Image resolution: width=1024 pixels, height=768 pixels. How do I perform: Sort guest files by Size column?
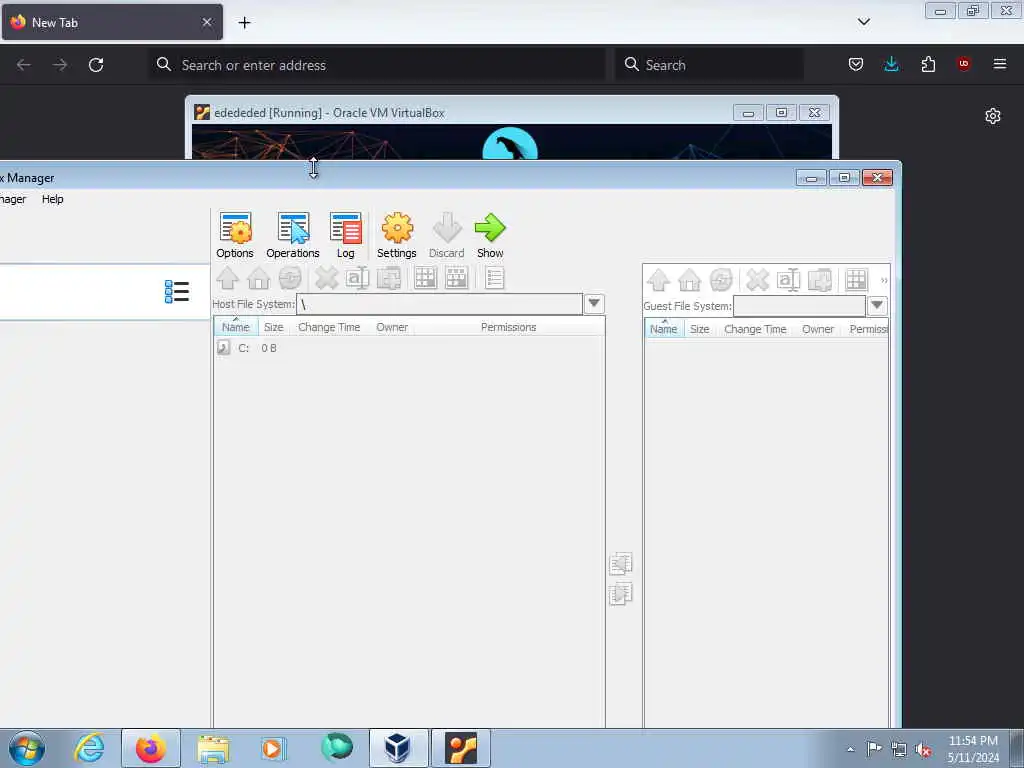click(x=699, y=328)
